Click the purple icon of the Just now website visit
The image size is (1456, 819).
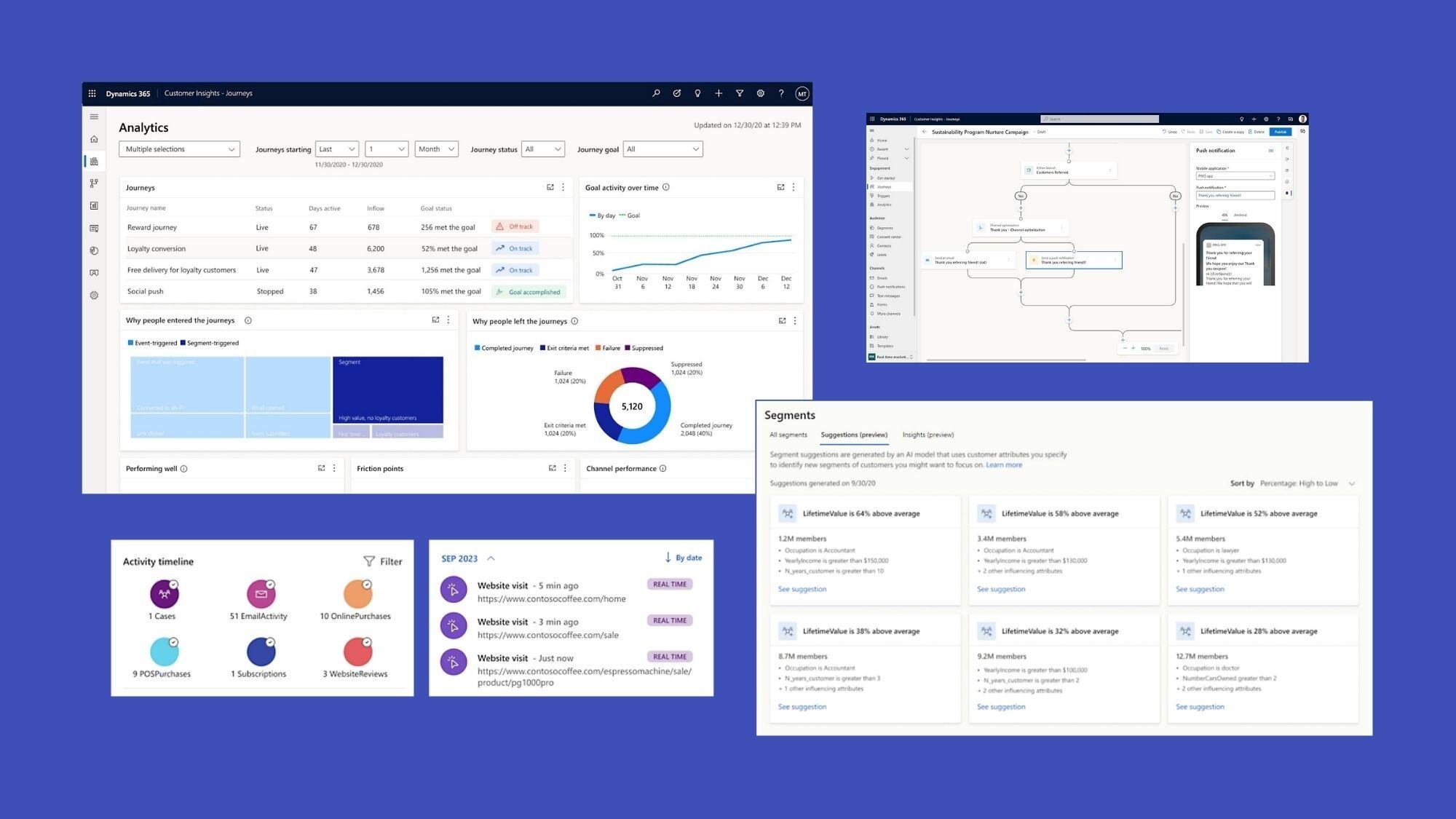454,662
